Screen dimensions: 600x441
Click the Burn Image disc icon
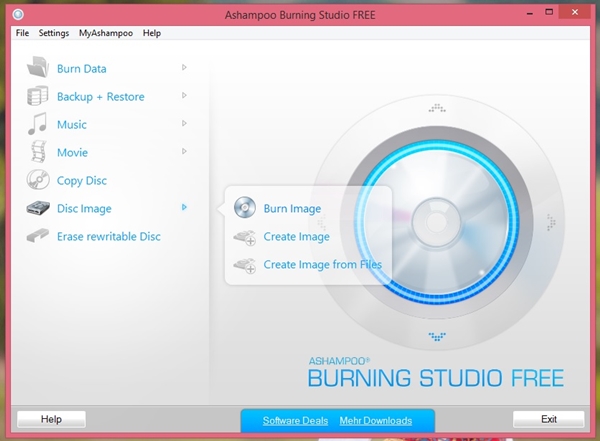[x=245, y=209]
